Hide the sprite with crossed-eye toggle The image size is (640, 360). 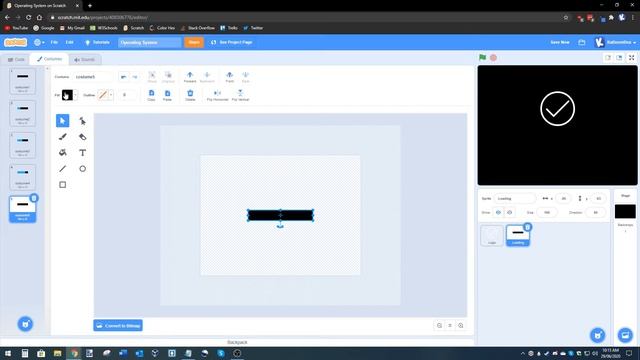pos(509,212)
